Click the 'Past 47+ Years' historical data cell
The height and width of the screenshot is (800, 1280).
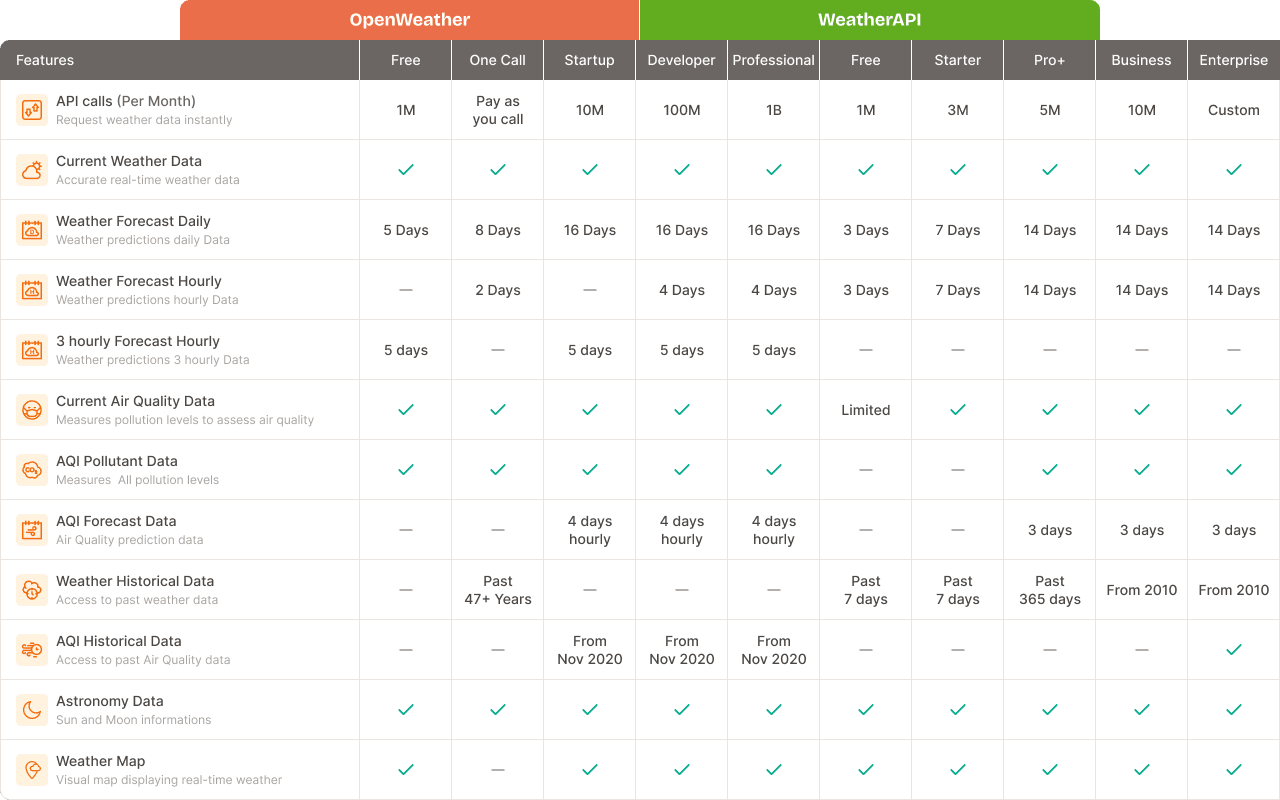(497, 590)
